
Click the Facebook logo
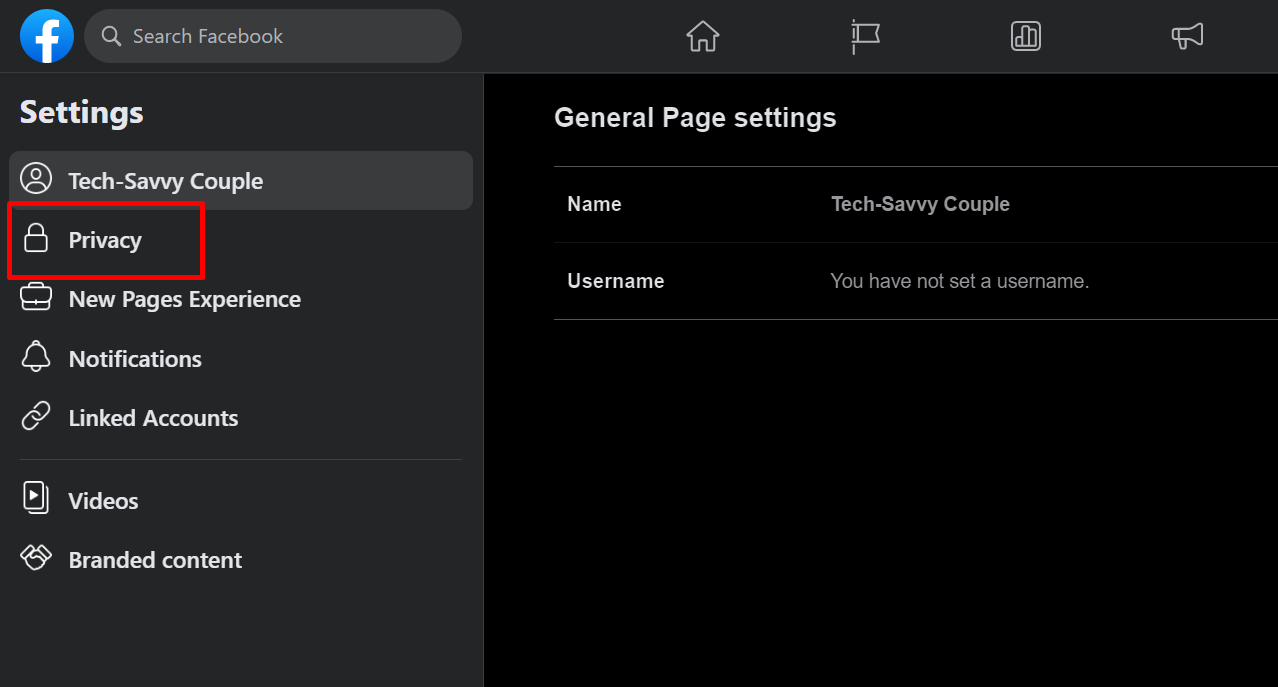pos(46,36)
